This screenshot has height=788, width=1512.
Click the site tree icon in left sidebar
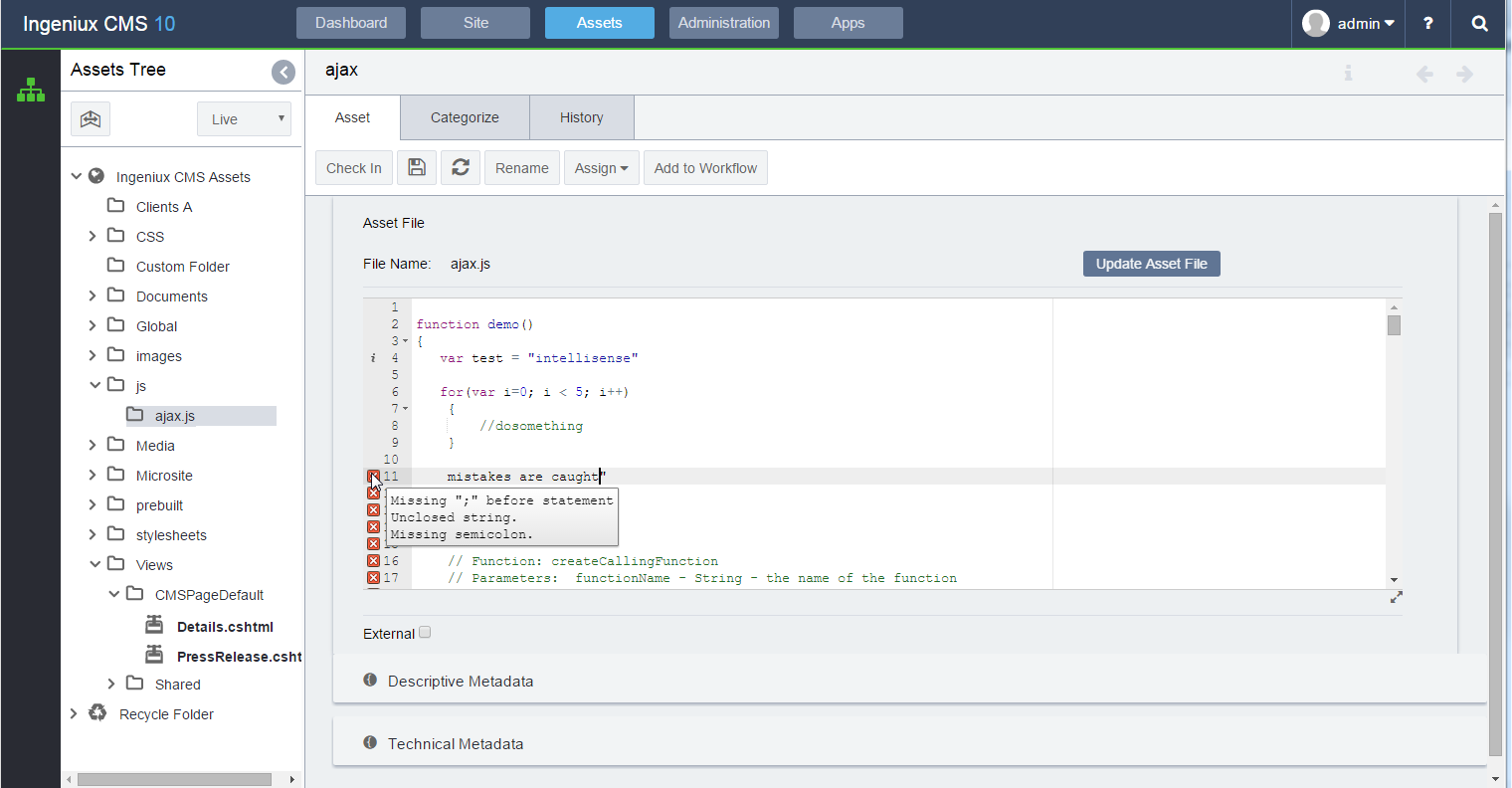[31, 91]
